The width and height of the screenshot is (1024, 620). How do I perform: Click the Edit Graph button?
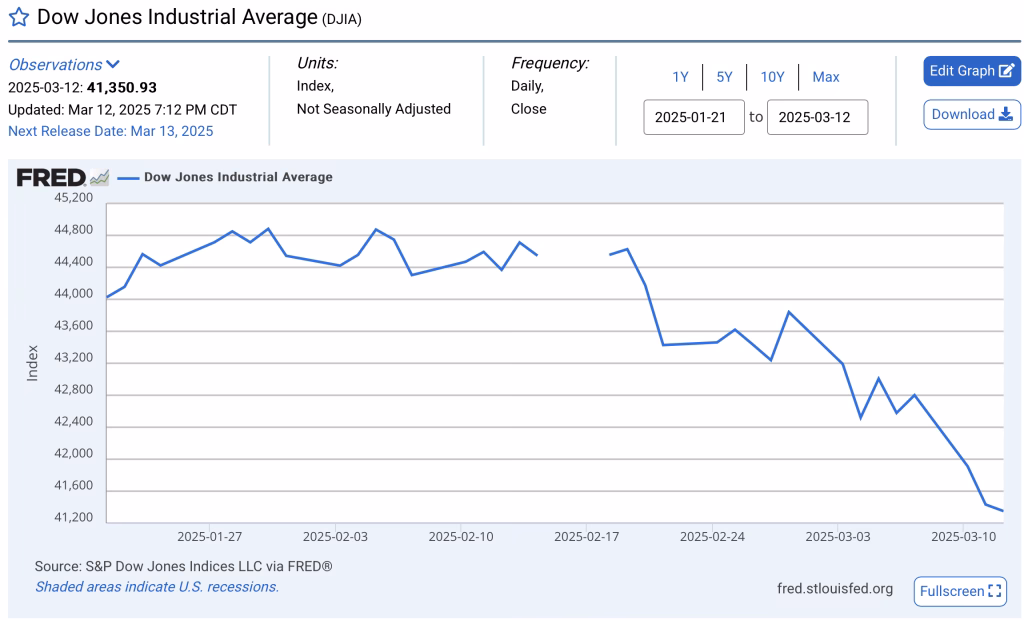click(971, 71)
